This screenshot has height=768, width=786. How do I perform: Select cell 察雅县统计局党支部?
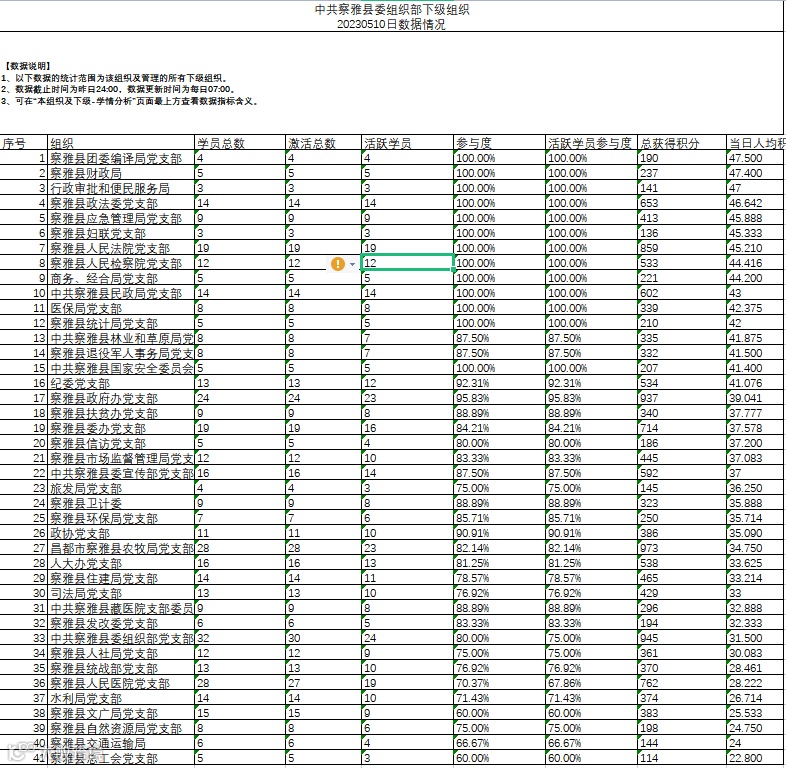[x=121, y=323]
